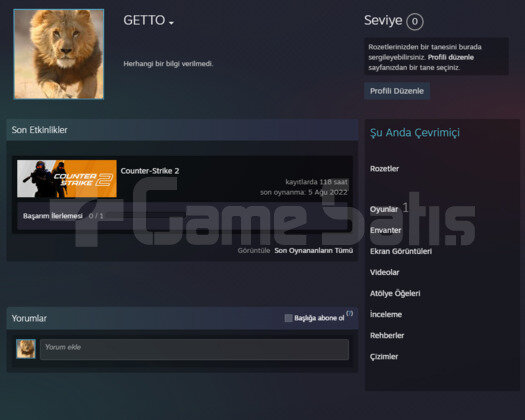Click 'kayıtlarda 118 saat' playtime text
Screen dimensions: 525x420
click(x=316, y=182)
